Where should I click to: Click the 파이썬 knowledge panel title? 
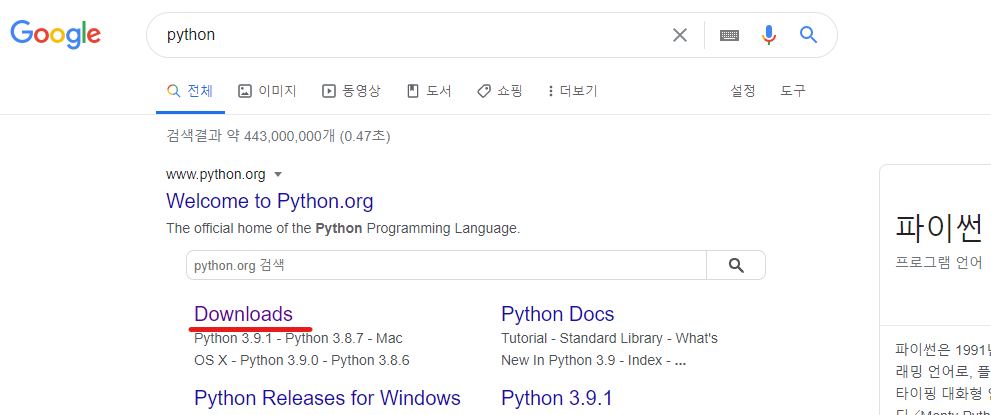[x=939, y=226]
